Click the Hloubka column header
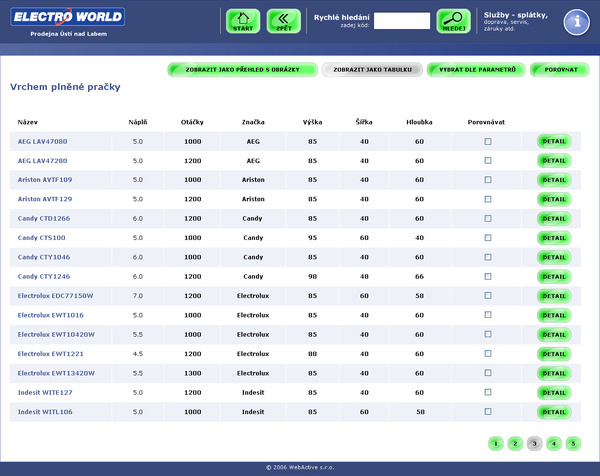Viewport: 600px width, 476px height. [x=419, y=122]
